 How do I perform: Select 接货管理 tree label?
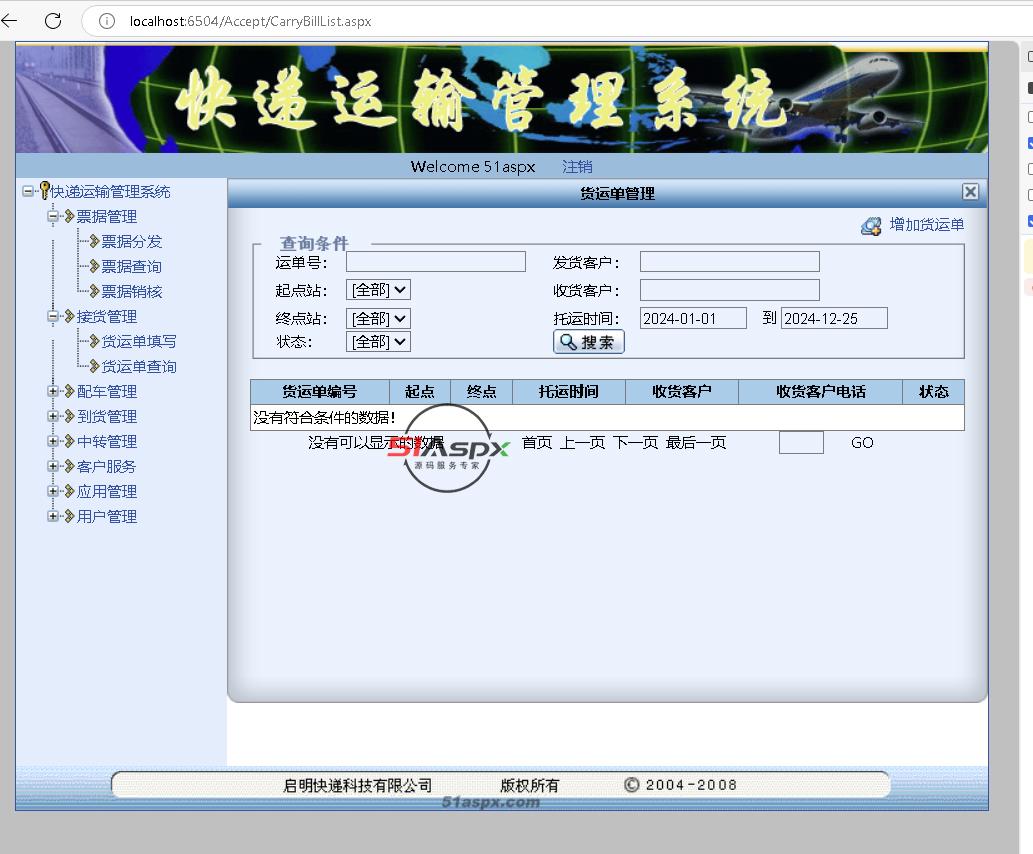[107, 317]
